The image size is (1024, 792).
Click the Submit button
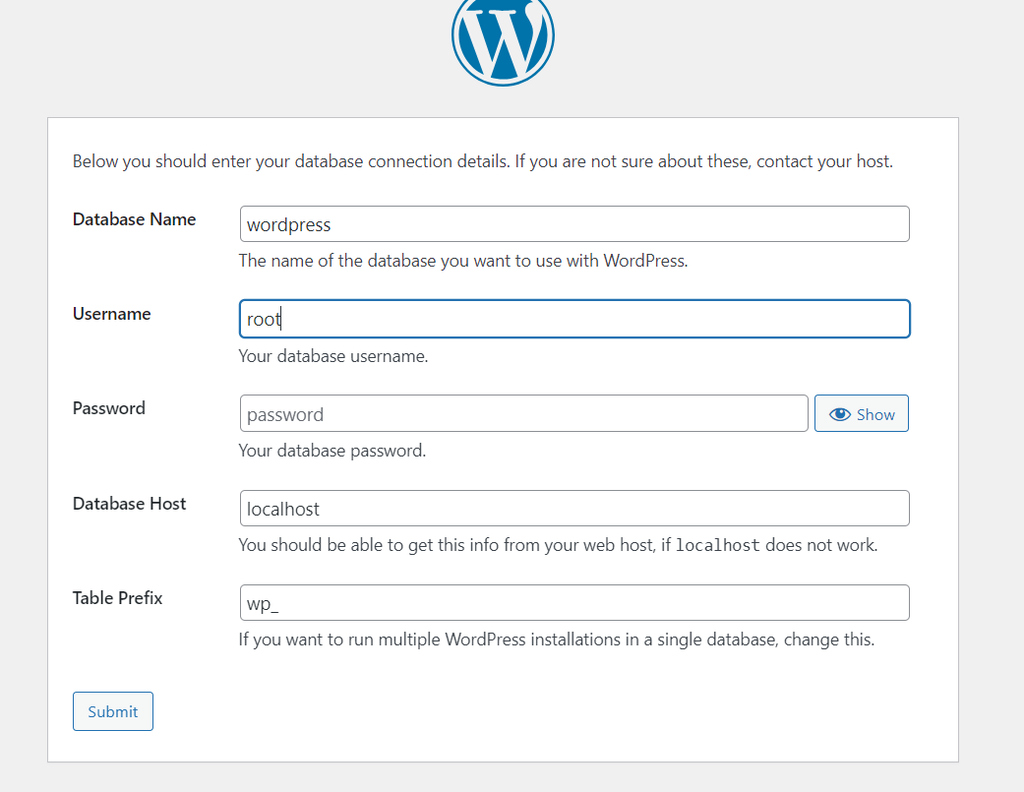[113, 711]
